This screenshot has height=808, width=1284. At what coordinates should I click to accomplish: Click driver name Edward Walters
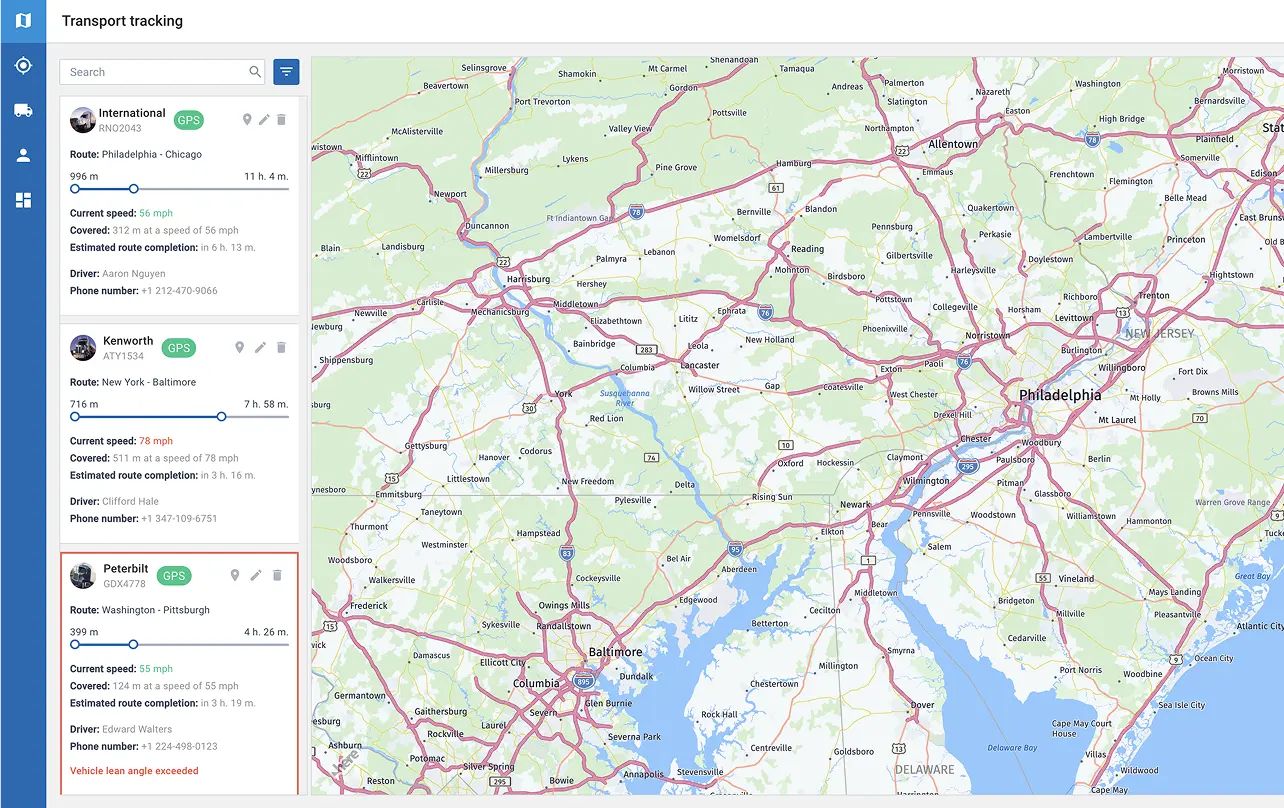click(137, 729)
